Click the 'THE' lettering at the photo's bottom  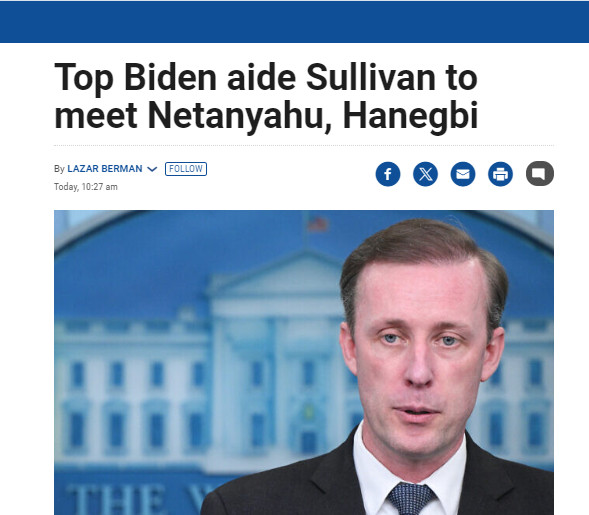116,500
